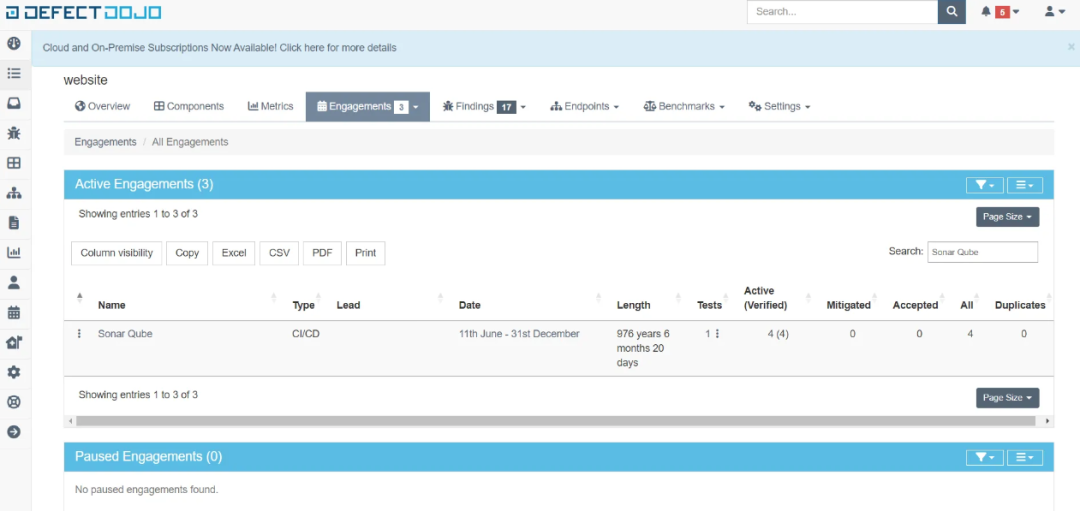Open the lower Page Size dropdown
The width and height of the screenshot is (1080, 511).
coord(1008,398)
